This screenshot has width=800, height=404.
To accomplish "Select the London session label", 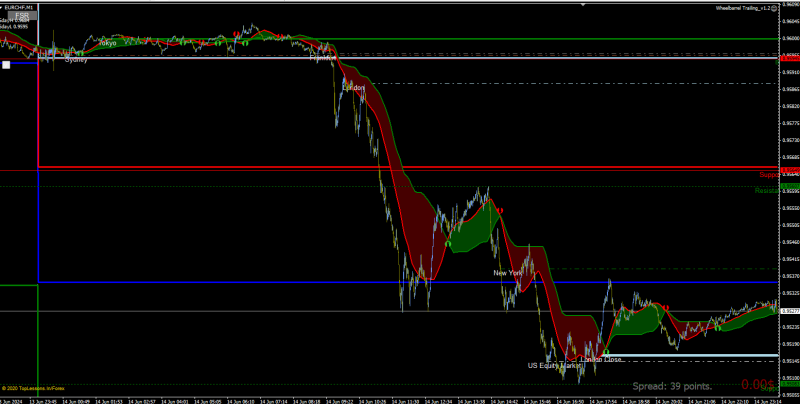I will click(354, 88).
